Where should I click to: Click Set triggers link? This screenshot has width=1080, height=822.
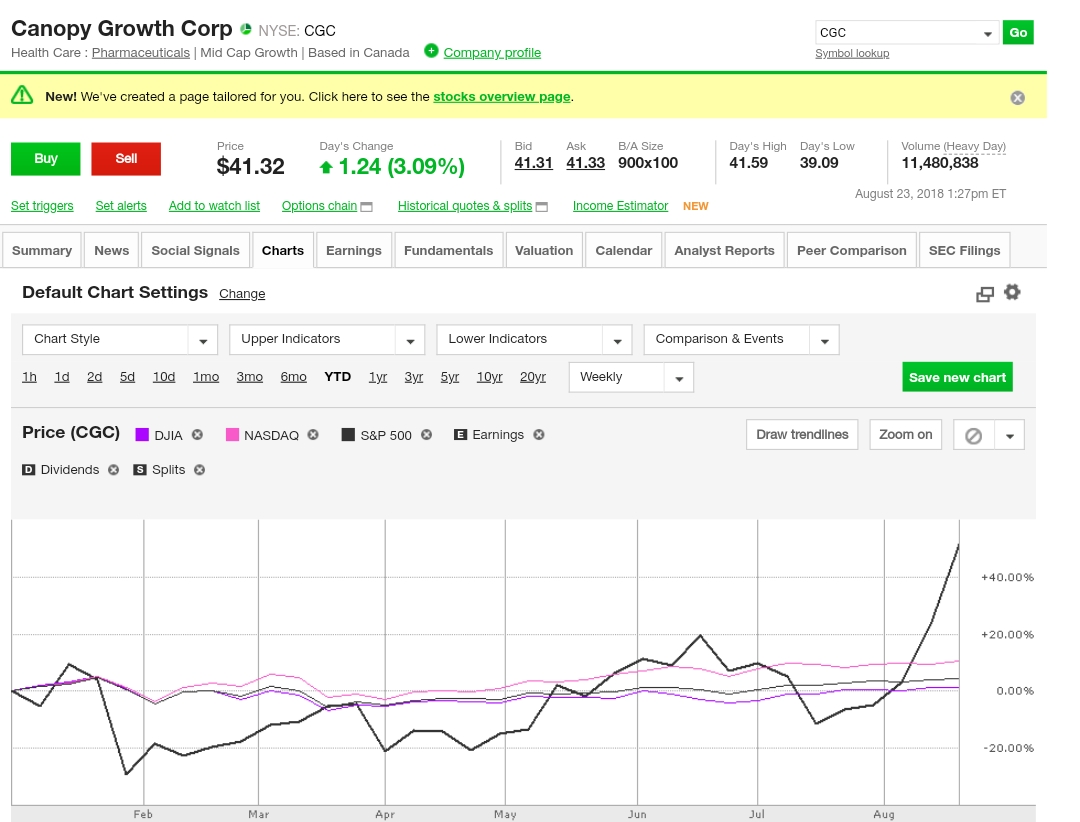(42, 206)
